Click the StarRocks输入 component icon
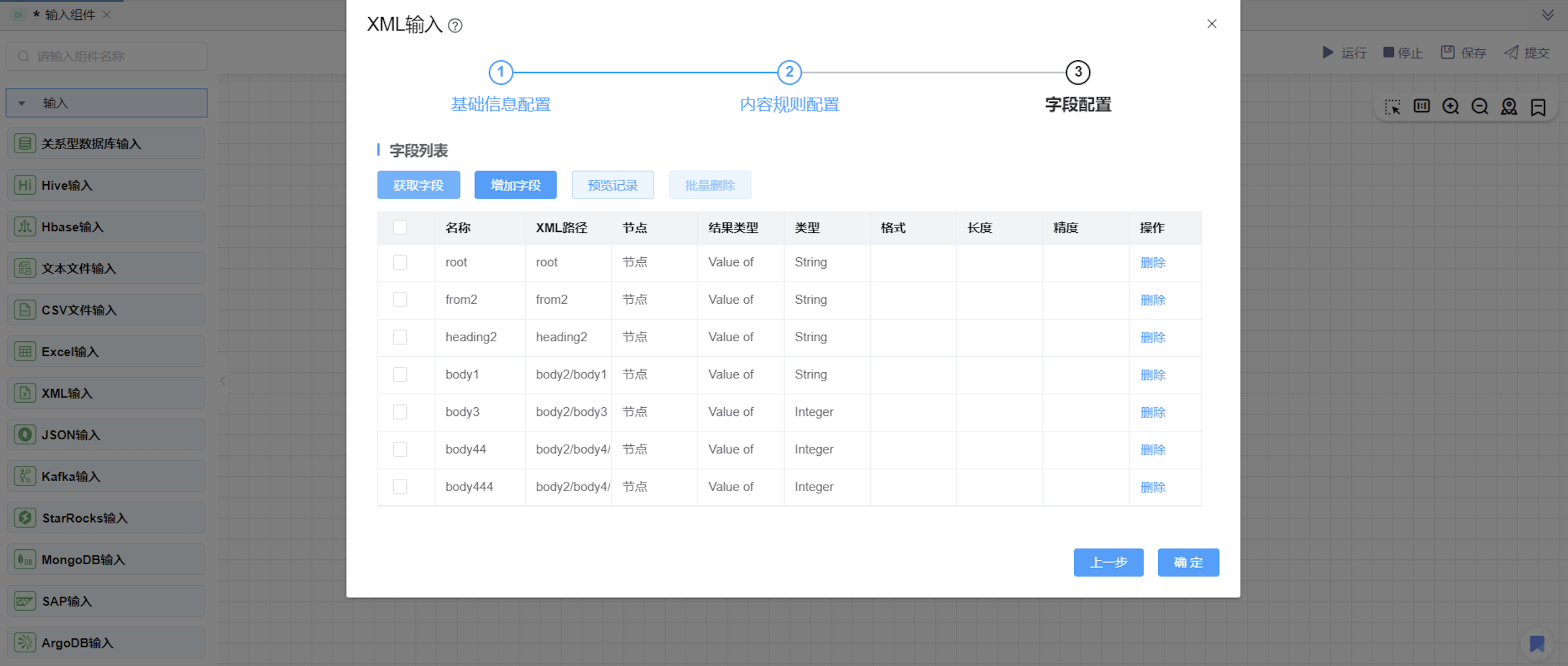1568x666 pixels. tap(25, 517)
